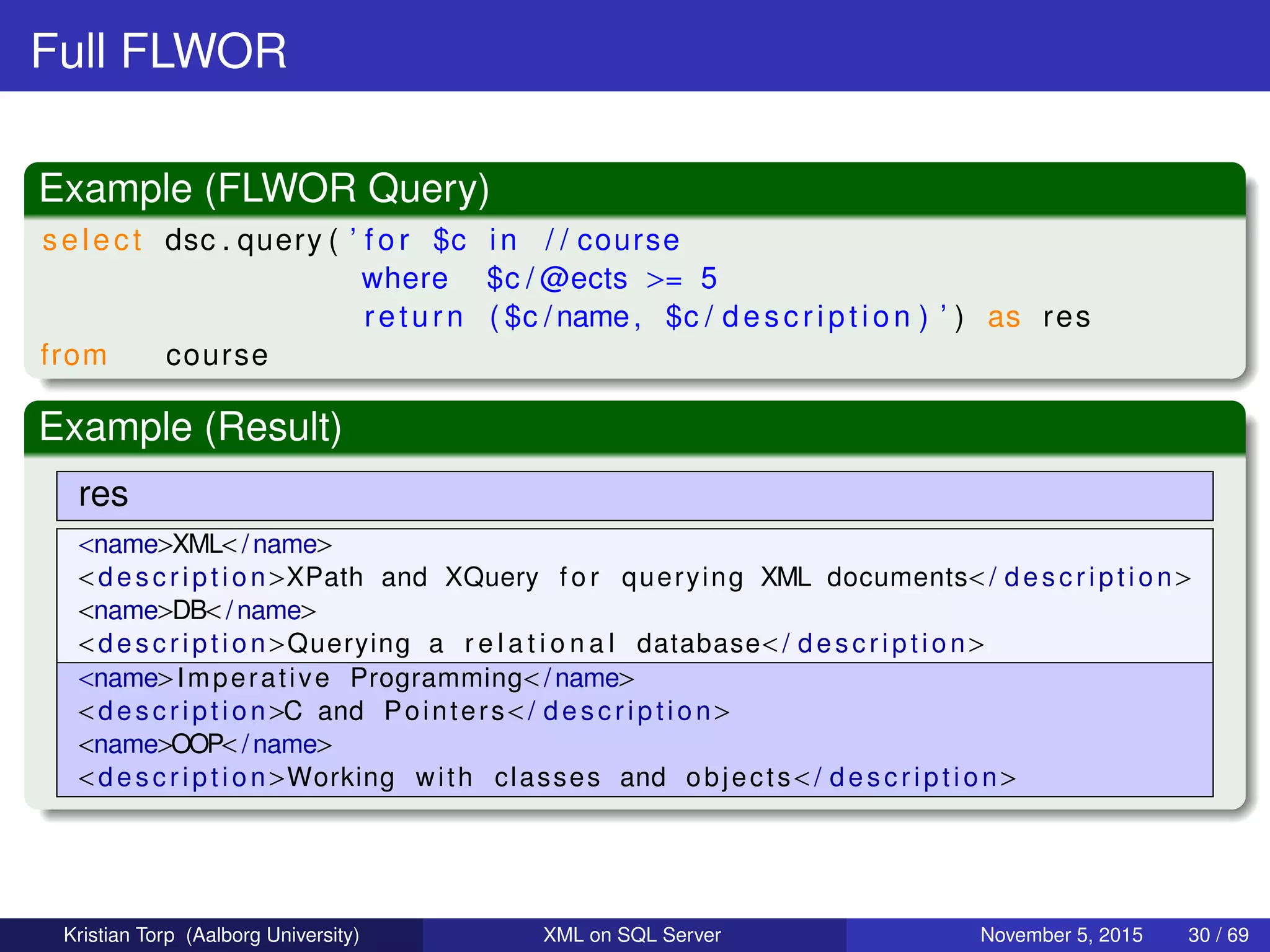Click the 'res' alias in the query

click(x=1066, y=318)
